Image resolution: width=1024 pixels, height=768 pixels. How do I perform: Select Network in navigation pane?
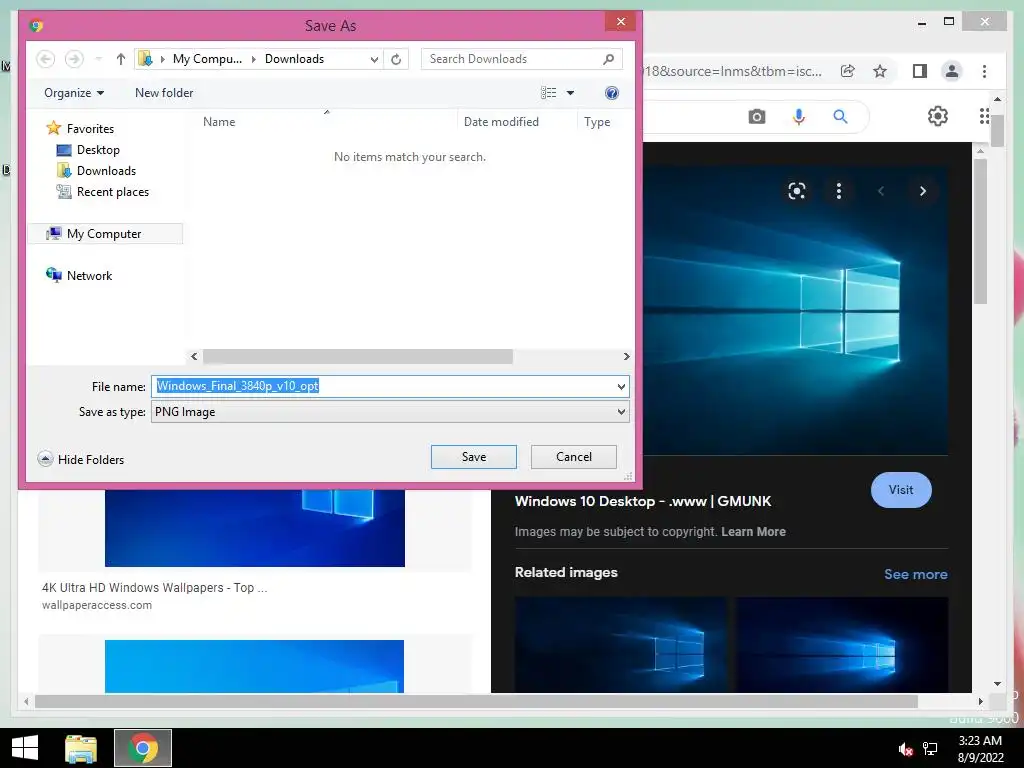pyautogui.click(x=79, y=276)
